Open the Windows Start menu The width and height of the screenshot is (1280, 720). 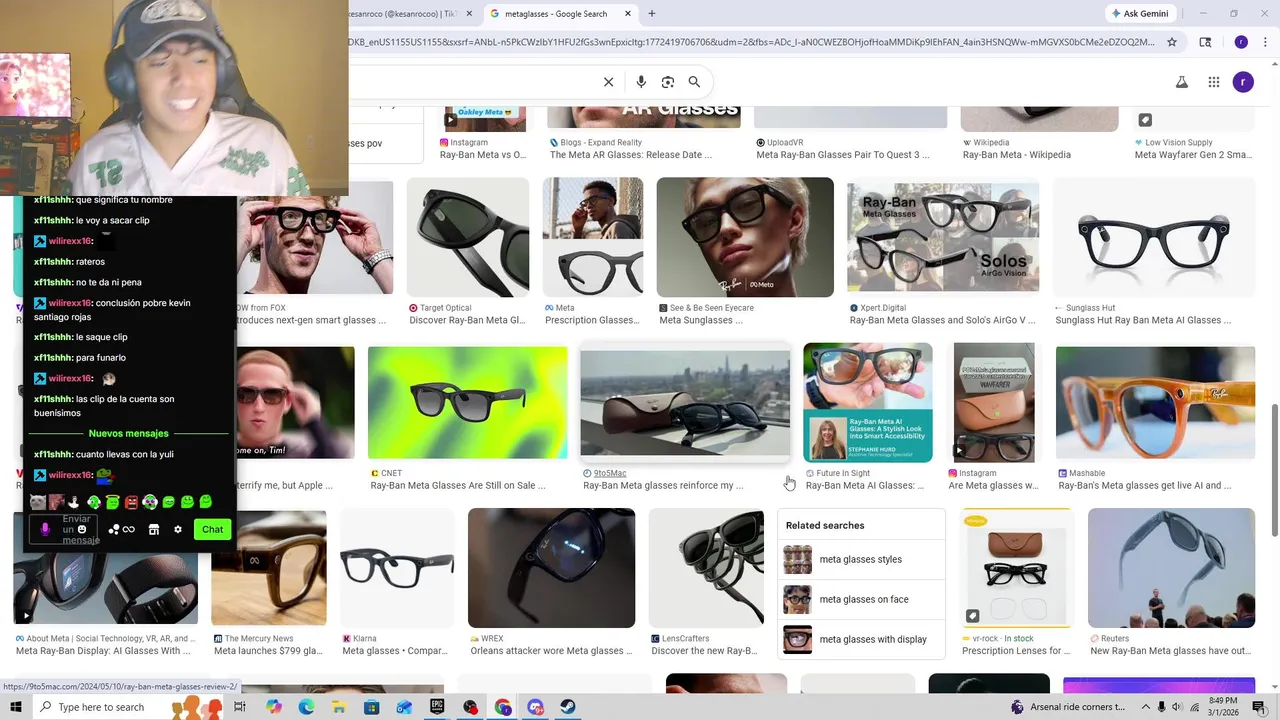pyautogui.click(x=15, y=707)
